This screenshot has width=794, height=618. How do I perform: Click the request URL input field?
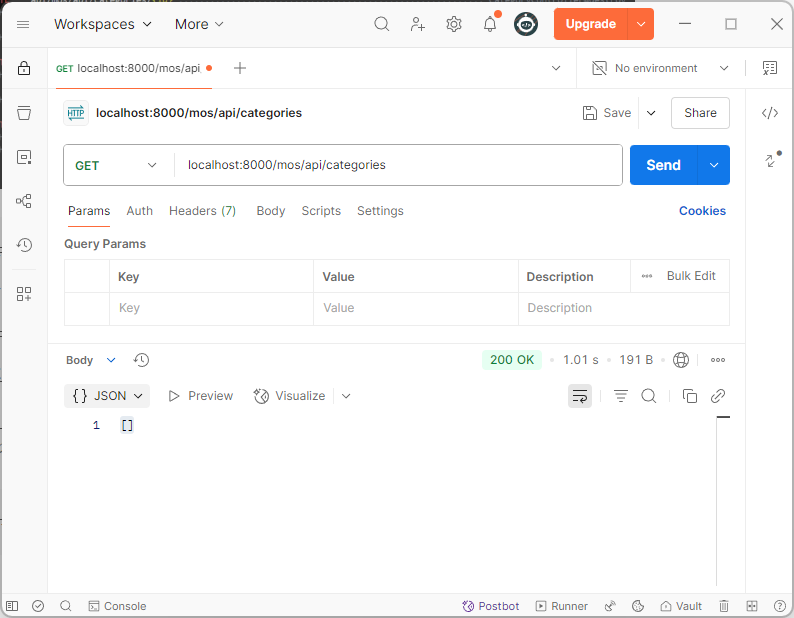point(400,165)
